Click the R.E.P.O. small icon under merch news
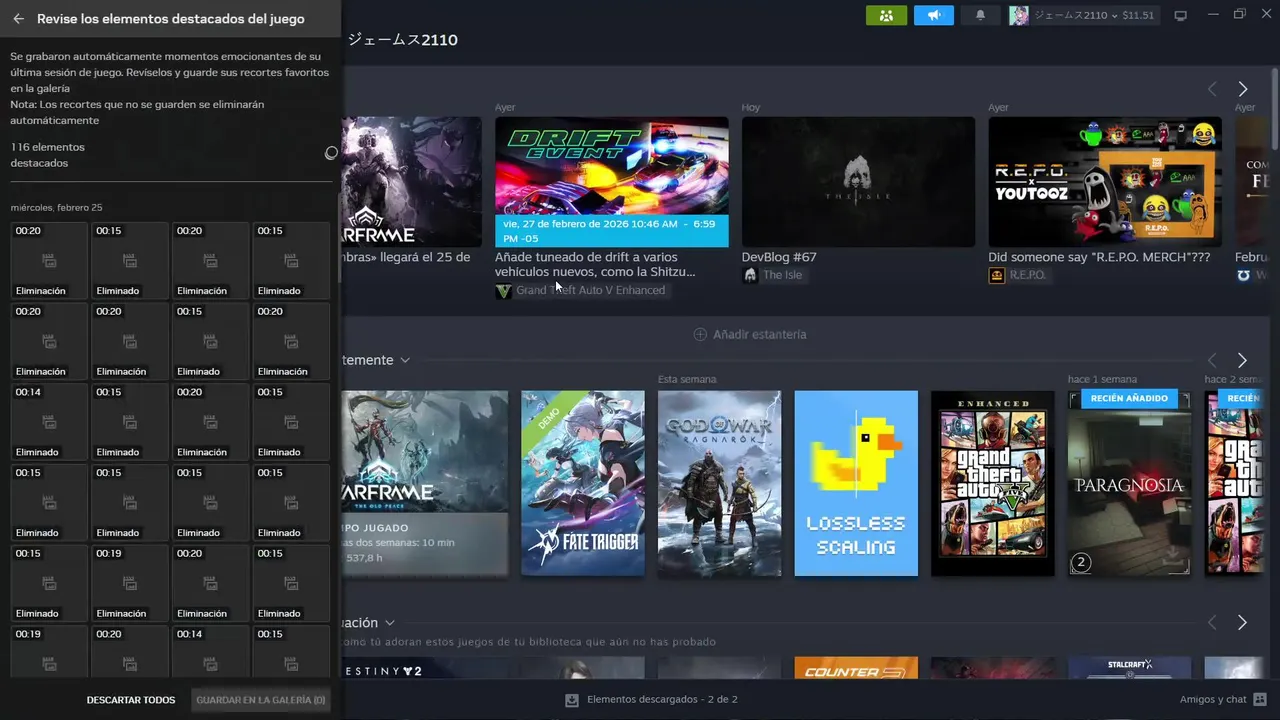This screenshot has height=720, width=1280. pyautogui.click(x=996, y=275)
